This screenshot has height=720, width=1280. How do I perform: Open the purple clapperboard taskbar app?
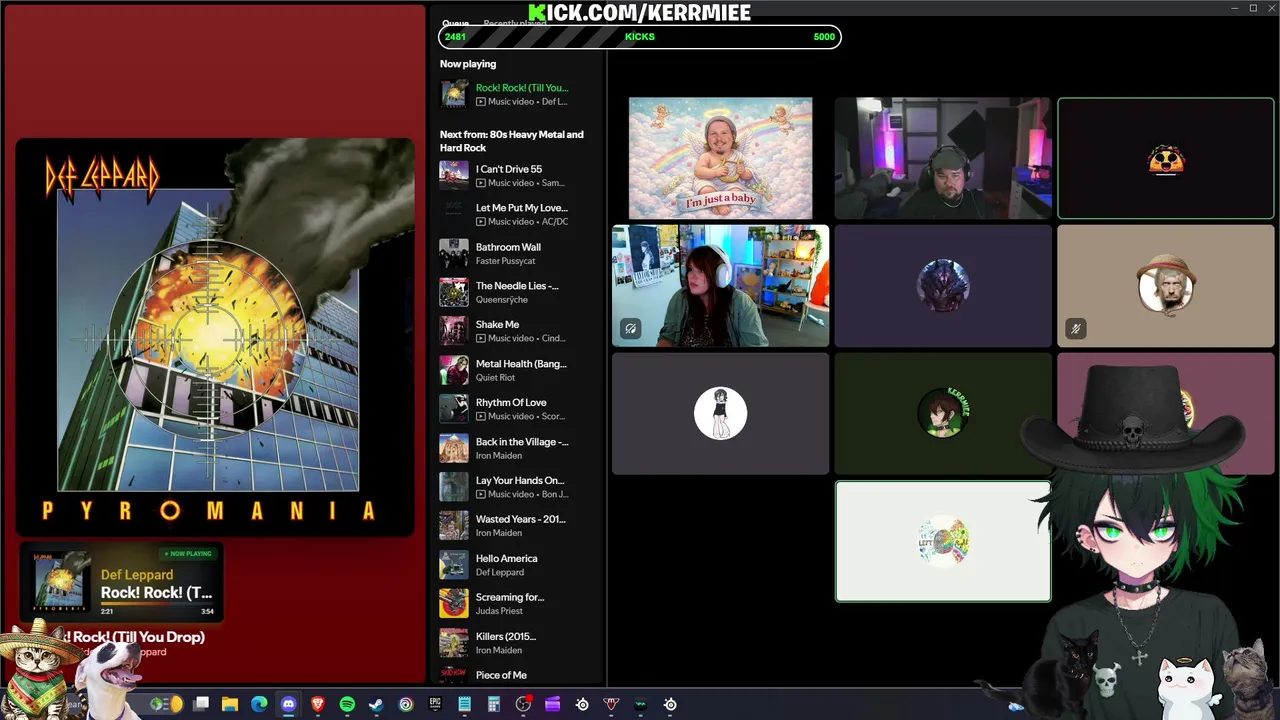pyautogui.click(x=552, y=704)
